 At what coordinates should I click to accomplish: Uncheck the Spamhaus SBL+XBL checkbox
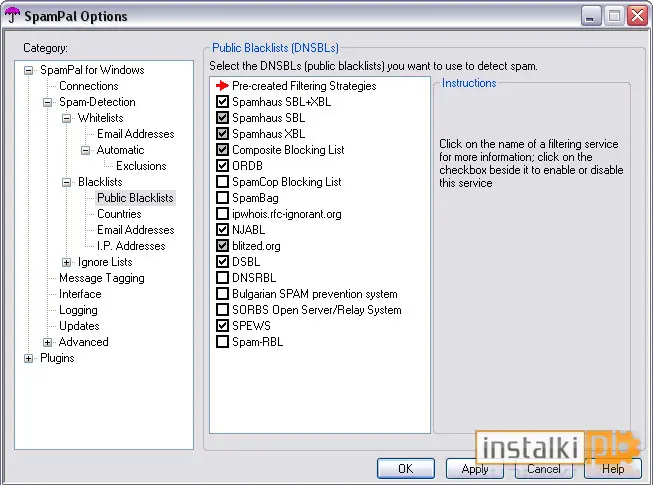click(x=222, y=102)
